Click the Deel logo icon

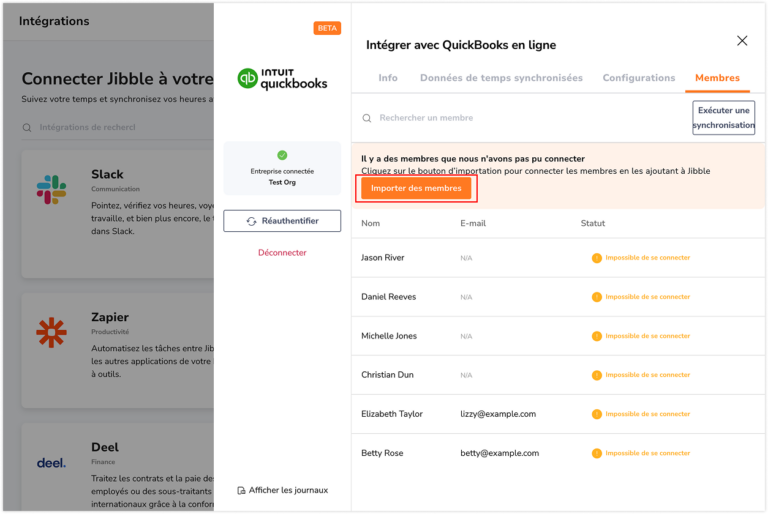pos(51,463)
